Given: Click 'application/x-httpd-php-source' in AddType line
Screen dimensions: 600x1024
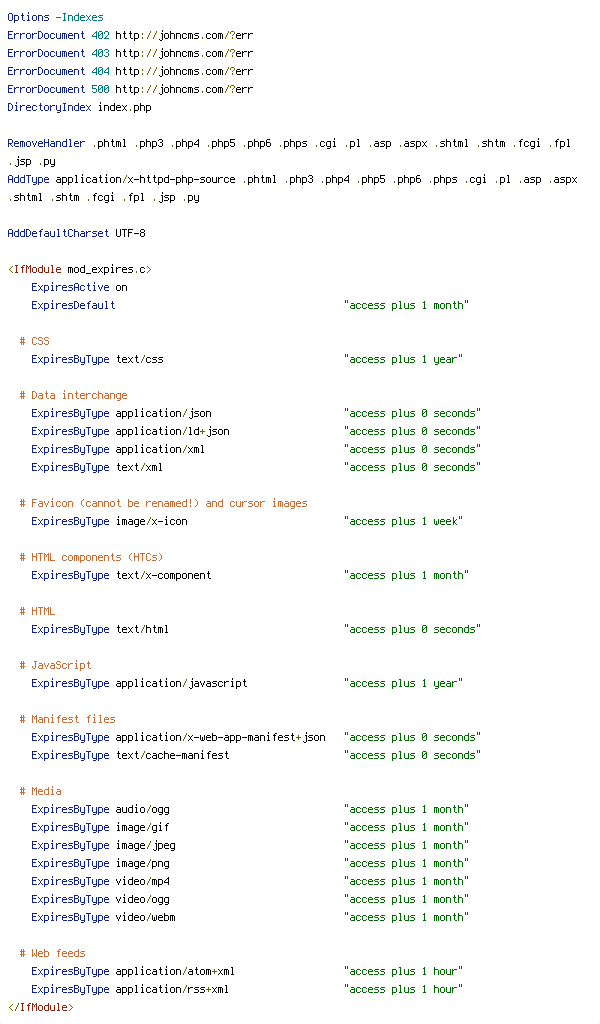Looking at the screenshot, I should (146, 180).
